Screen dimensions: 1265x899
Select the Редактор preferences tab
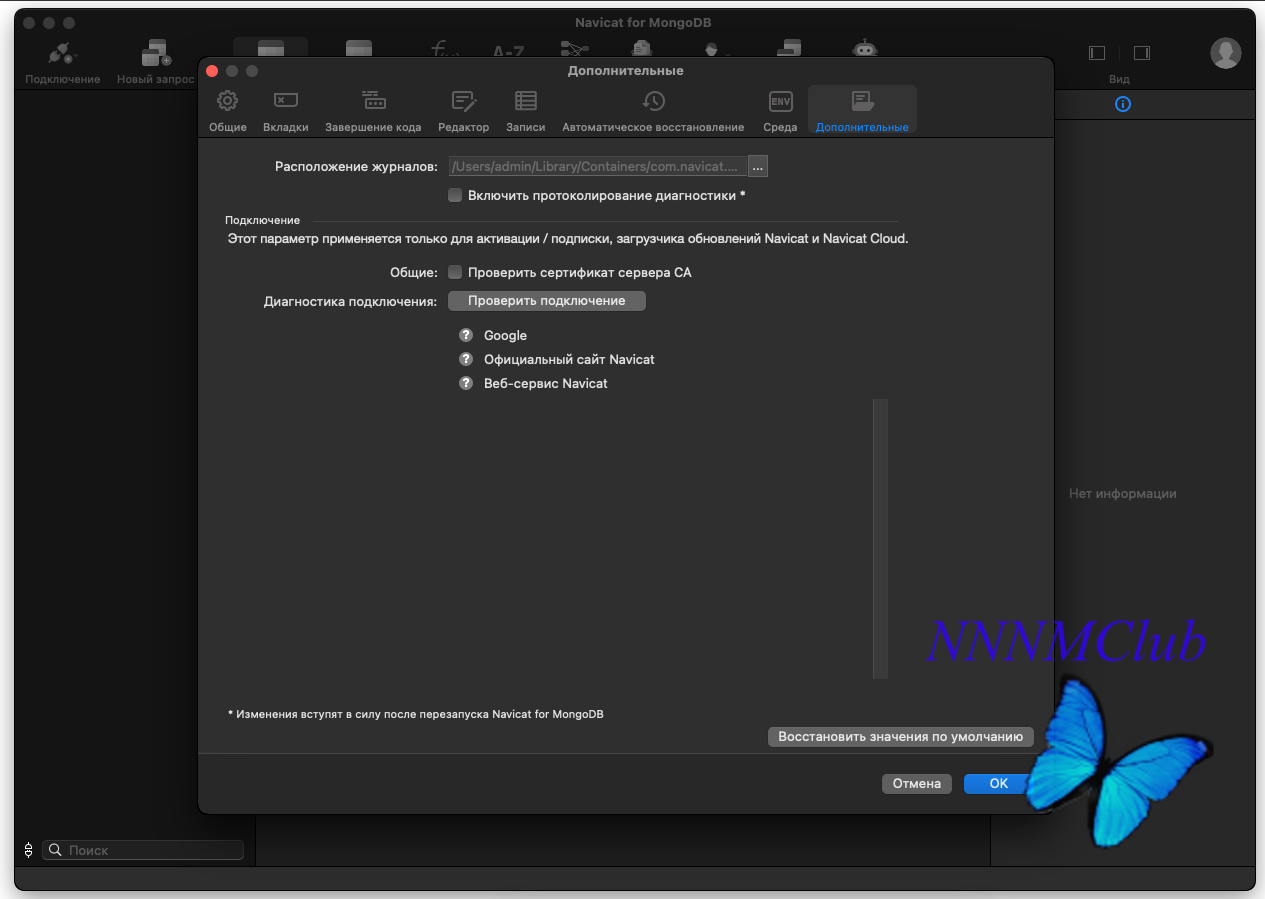pos(463,111)
